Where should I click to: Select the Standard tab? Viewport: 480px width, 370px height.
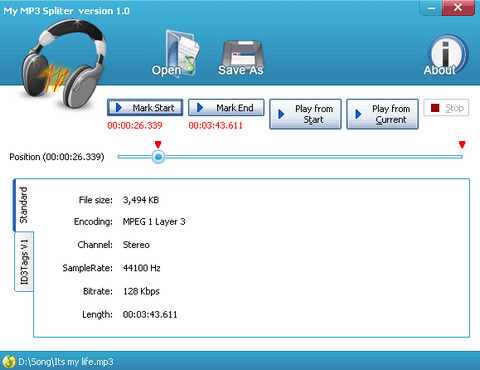23,205
